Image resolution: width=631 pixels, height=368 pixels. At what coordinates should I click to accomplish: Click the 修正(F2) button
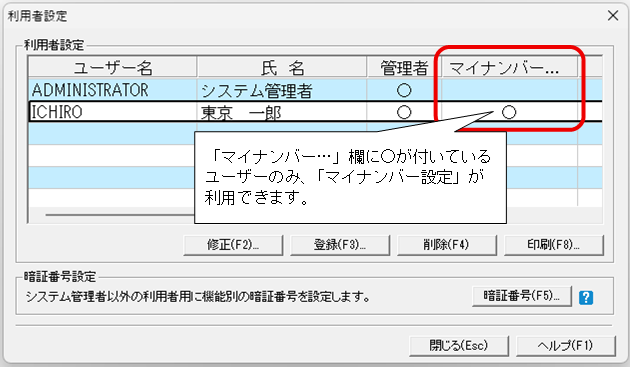pos(233,245)
